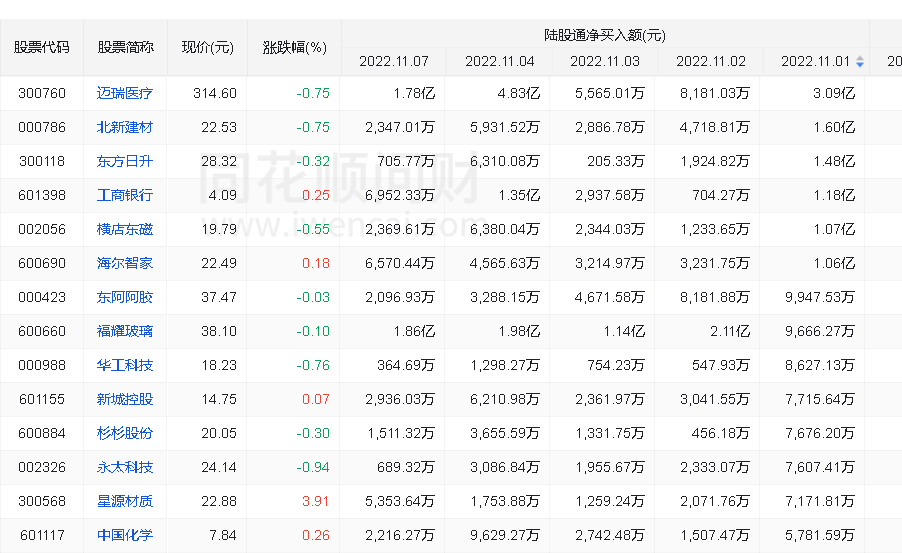Click the 股票简称 column header
Image resolution: width=902 pixels, height=553 pixels.
pos(125,47)
